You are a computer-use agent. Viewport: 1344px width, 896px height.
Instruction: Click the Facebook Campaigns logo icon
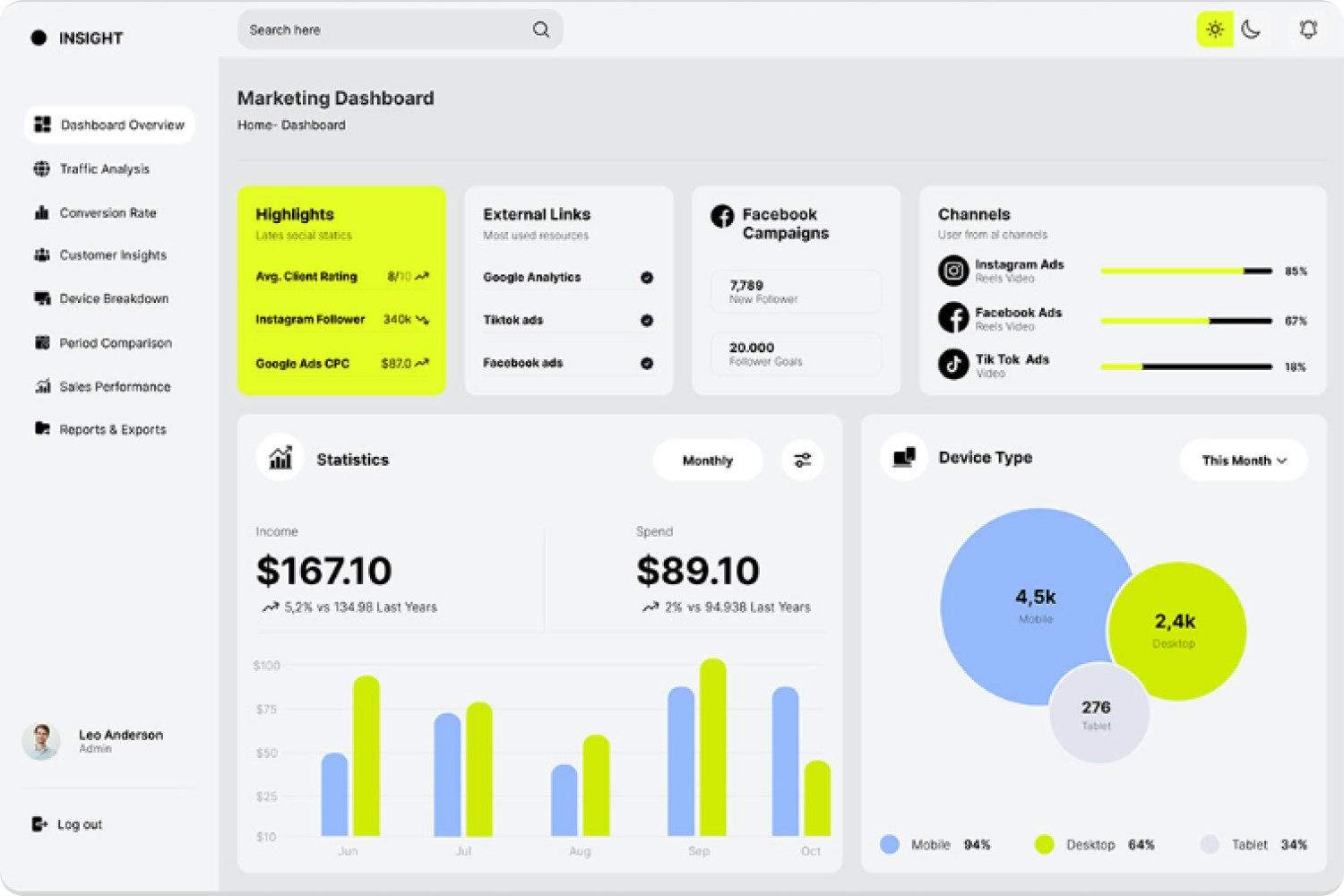[722, 216]
